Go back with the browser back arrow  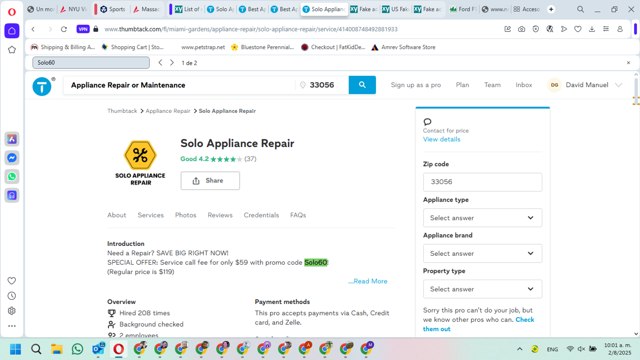(33, 29)
